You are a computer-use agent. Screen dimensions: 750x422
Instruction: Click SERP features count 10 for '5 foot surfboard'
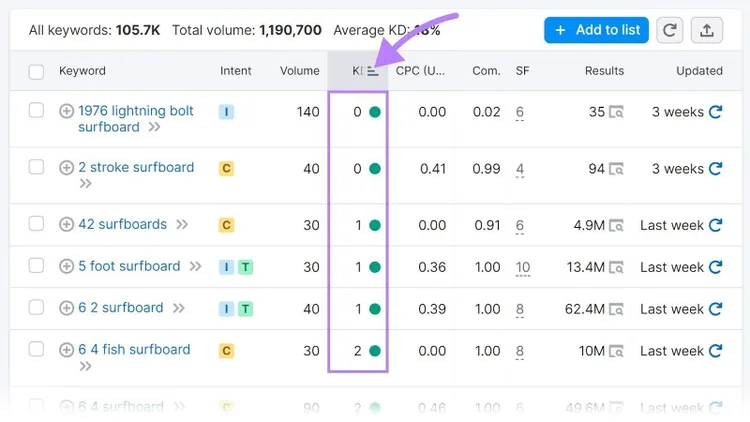pyautogui.click(x=522, y=267)
